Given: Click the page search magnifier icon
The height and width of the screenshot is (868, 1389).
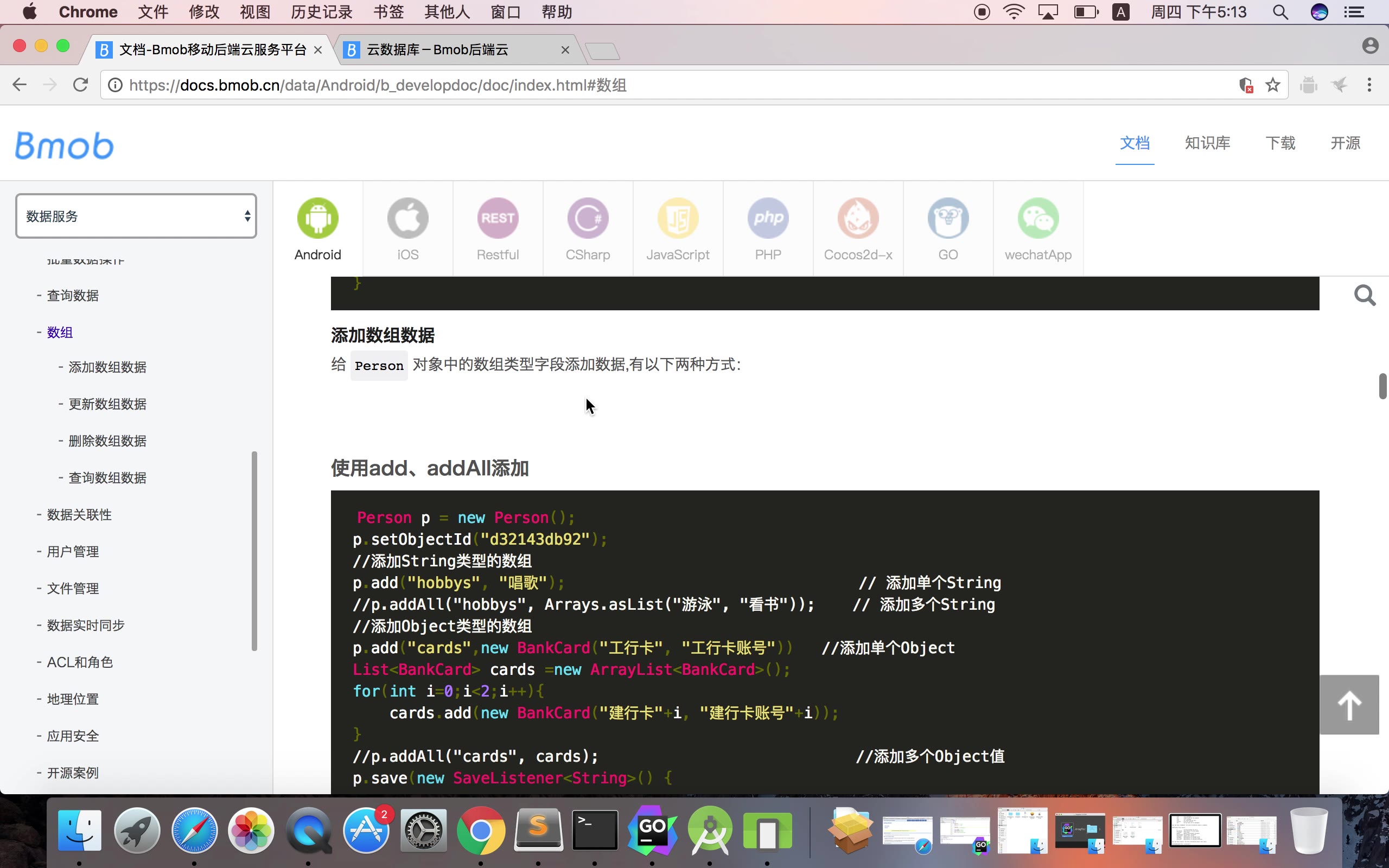Looking at the screenshot, I should coord(1365,296).
